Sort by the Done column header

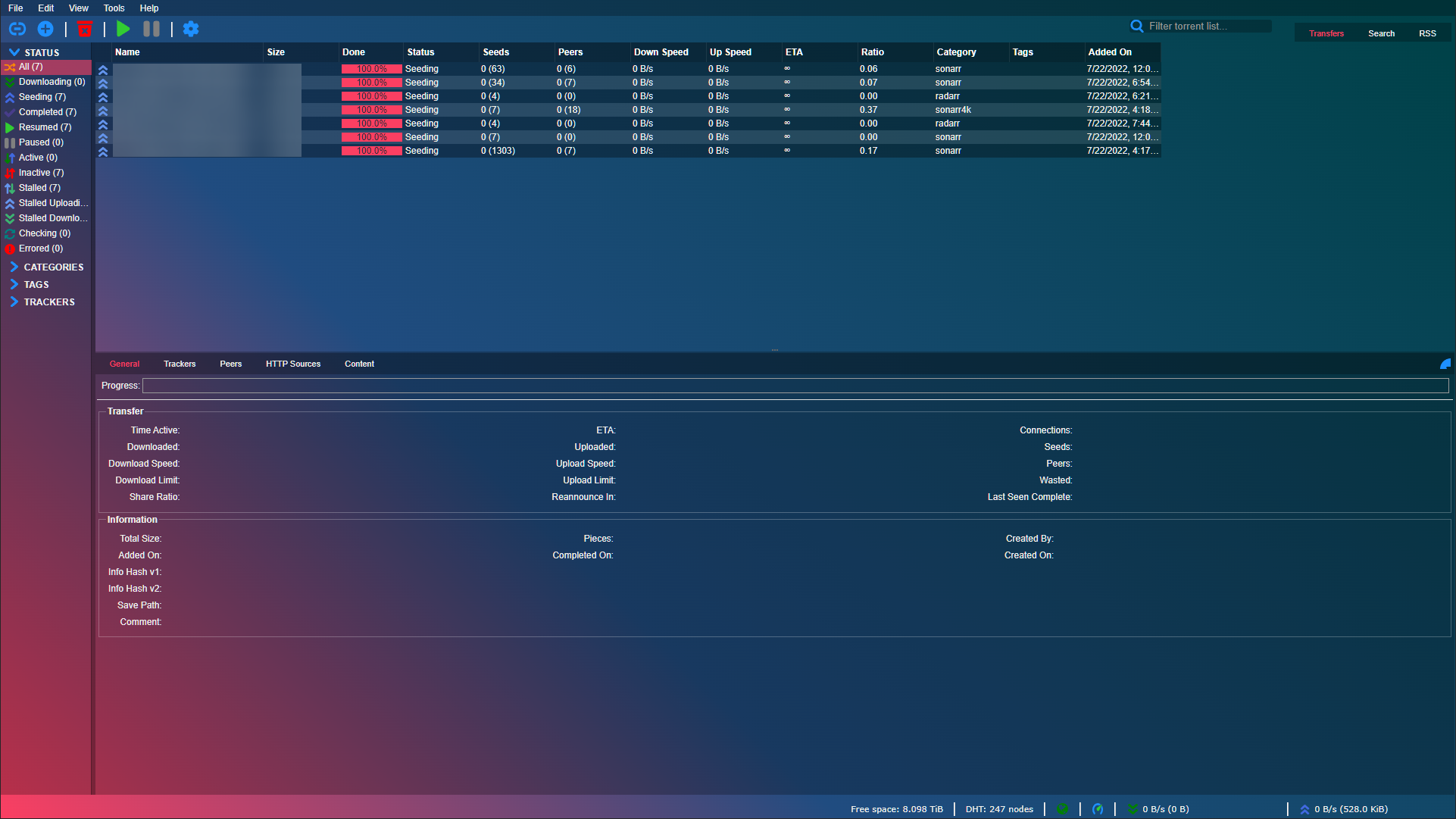[370, 52]
